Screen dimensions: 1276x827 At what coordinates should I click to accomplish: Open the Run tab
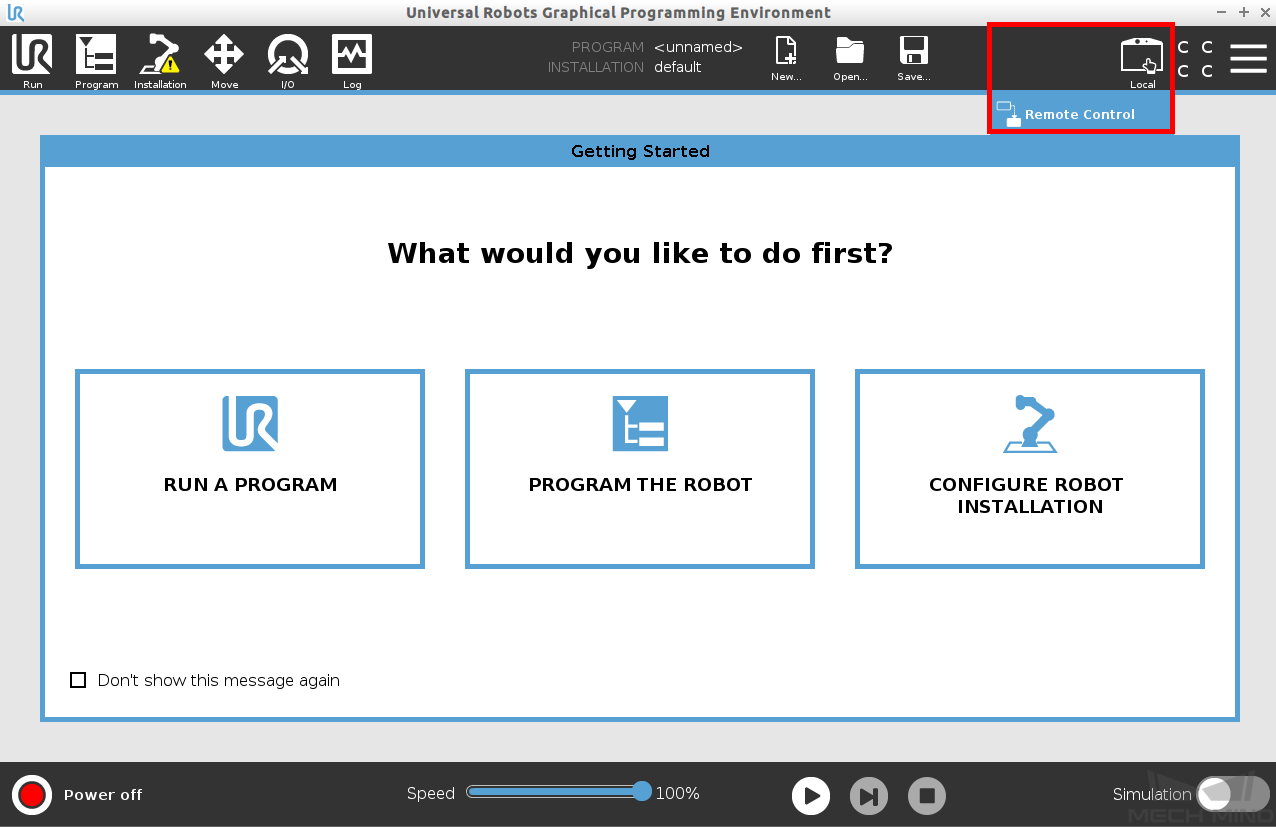(x=32, y=61)
